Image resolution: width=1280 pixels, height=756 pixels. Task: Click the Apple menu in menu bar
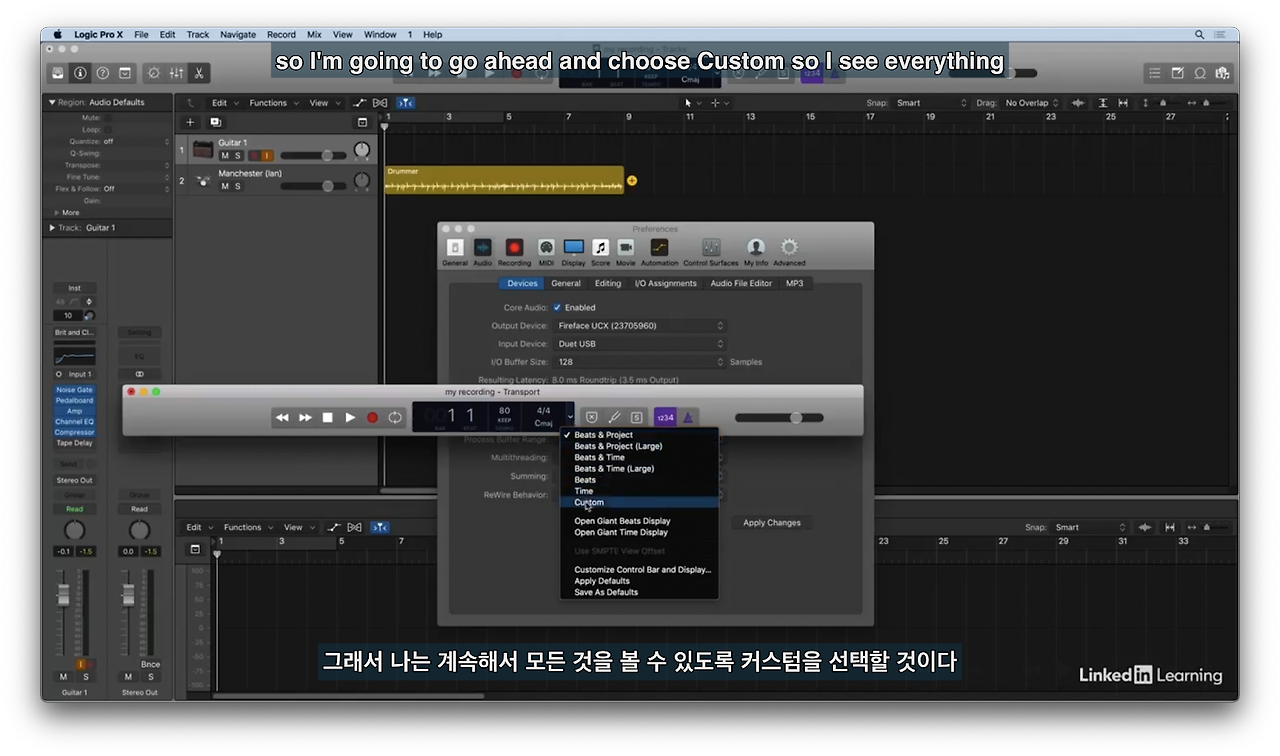pyautogui.click(x=58, y=35)
